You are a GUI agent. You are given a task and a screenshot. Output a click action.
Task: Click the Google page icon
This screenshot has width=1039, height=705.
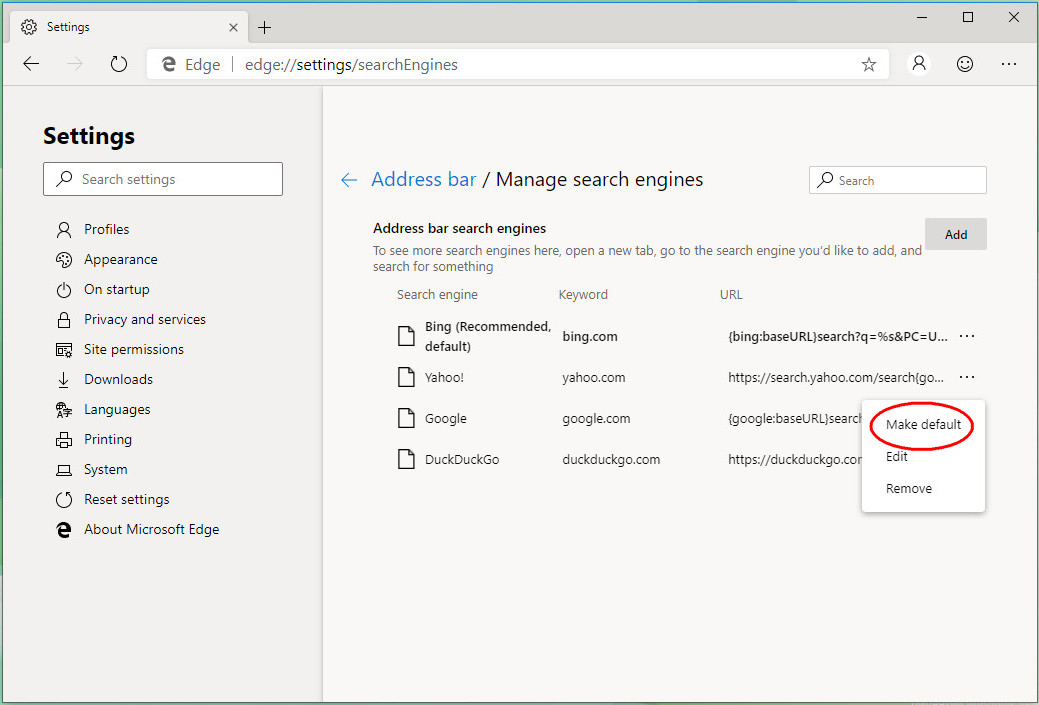406,419
